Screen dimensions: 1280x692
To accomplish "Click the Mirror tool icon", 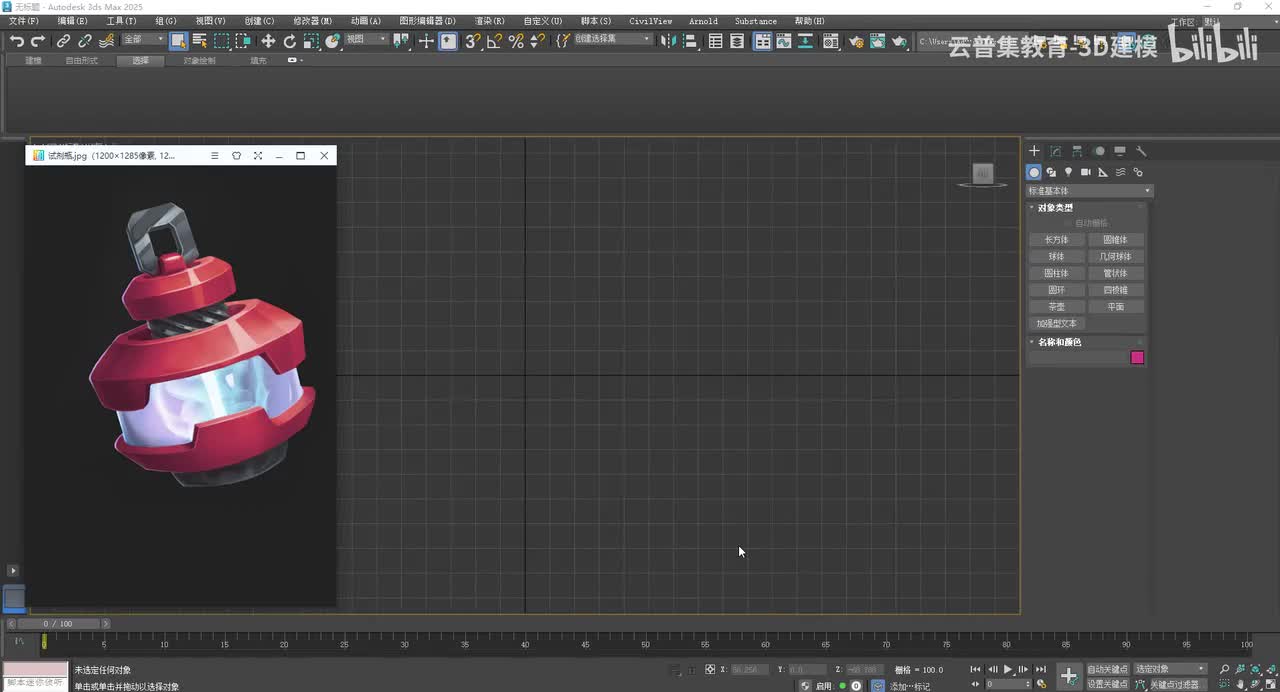I will coord(668,41).
